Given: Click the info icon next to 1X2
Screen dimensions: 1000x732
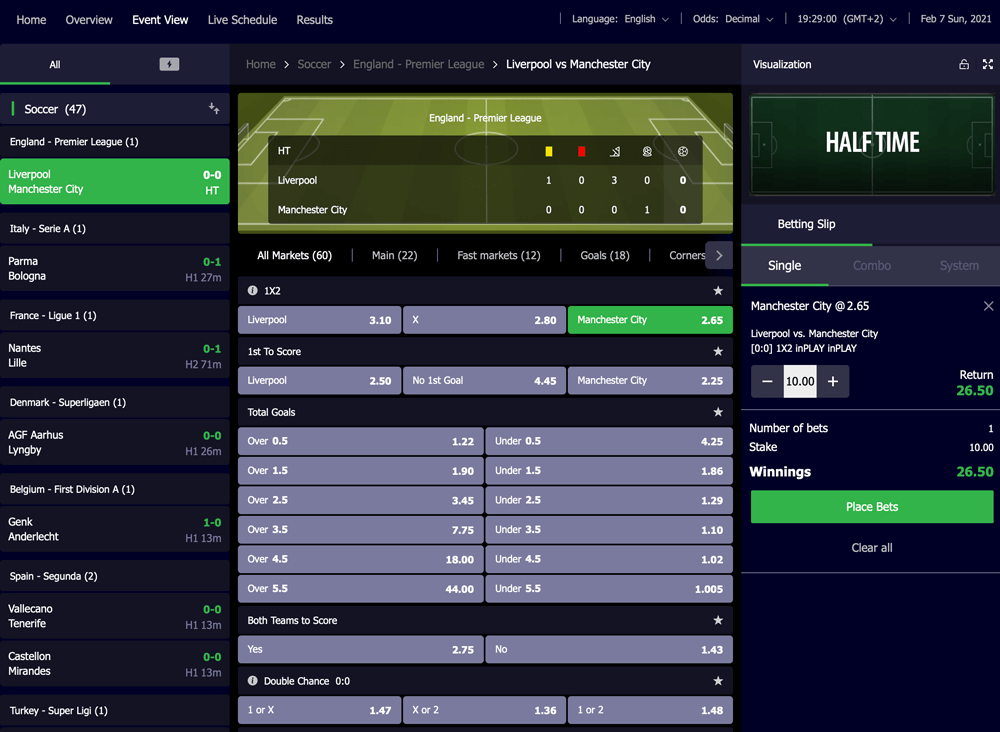Looking at the screenshot, I should click(253, 291).
